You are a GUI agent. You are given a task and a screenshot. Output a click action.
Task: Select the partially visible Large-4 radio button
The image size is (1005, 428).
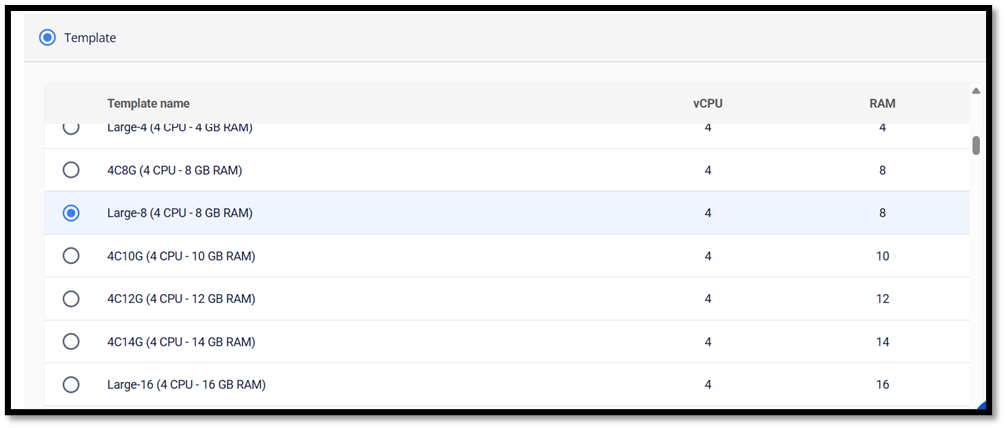tap(71, 128)
